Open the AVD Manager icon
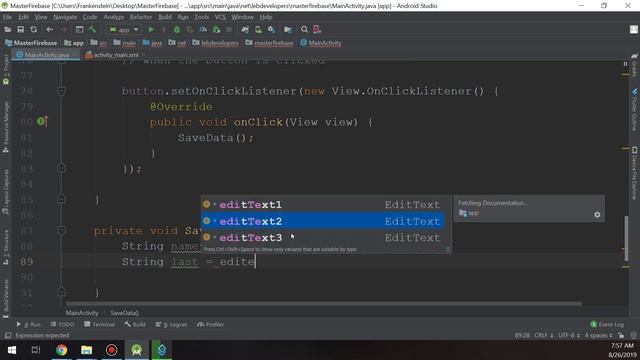 pyautogui.click(x=258, y=29)
